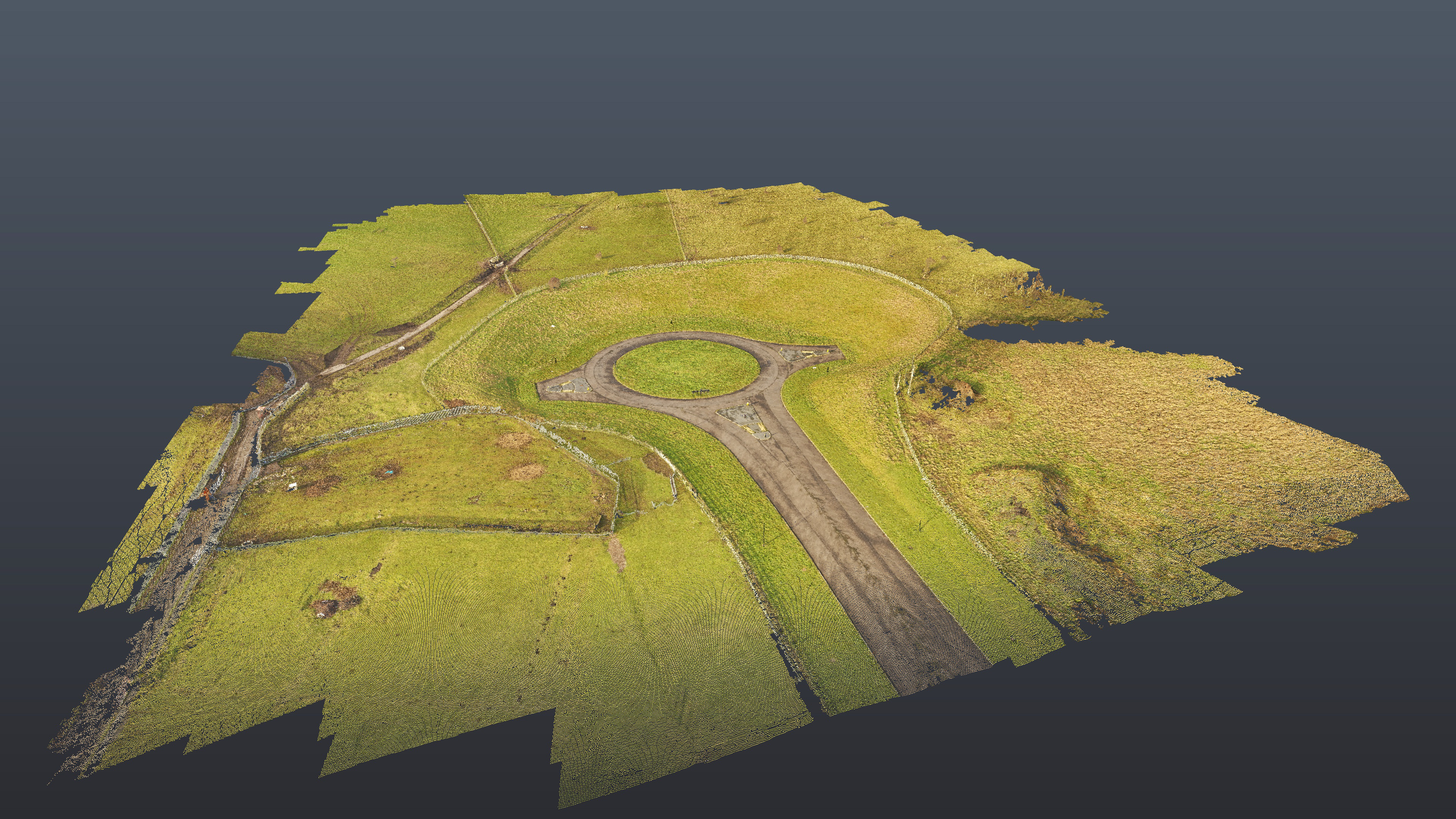The width and height of the screenshot is (1456, 819).
Task: Pick the circular grass island inside the roundabout
Action: click(686, 368)
